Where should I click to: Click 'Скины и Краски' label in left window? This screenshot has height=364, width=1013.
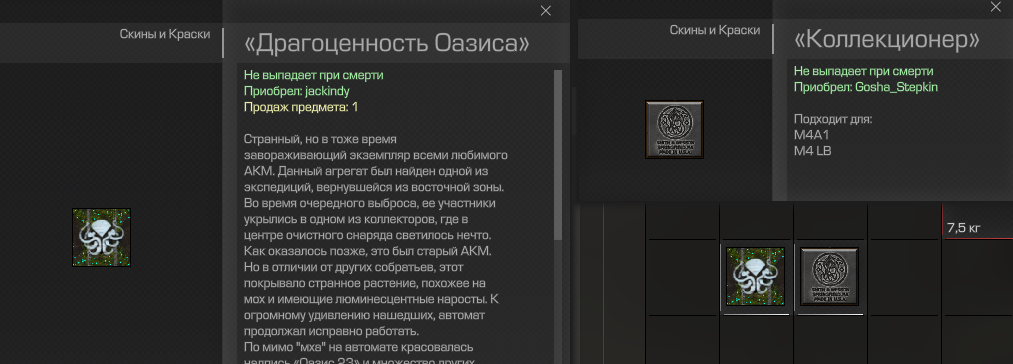pos(165,34)
